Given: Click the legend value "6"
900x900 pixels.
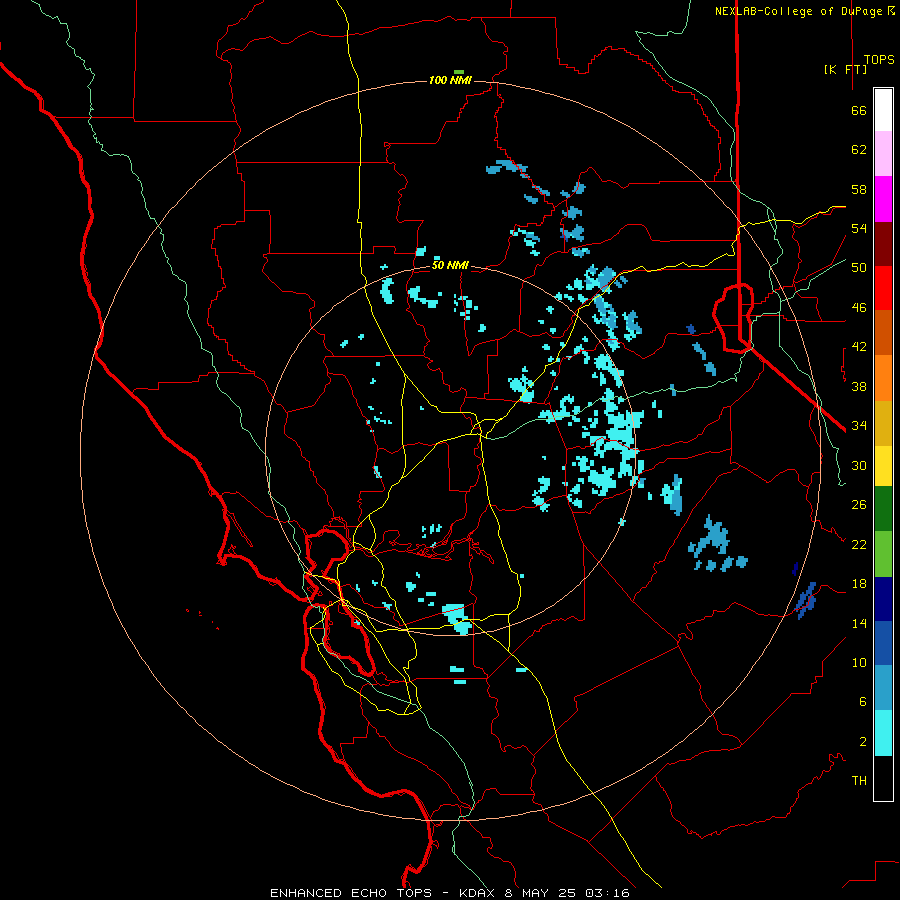Looking at the screenshot, I should [862, 701].
